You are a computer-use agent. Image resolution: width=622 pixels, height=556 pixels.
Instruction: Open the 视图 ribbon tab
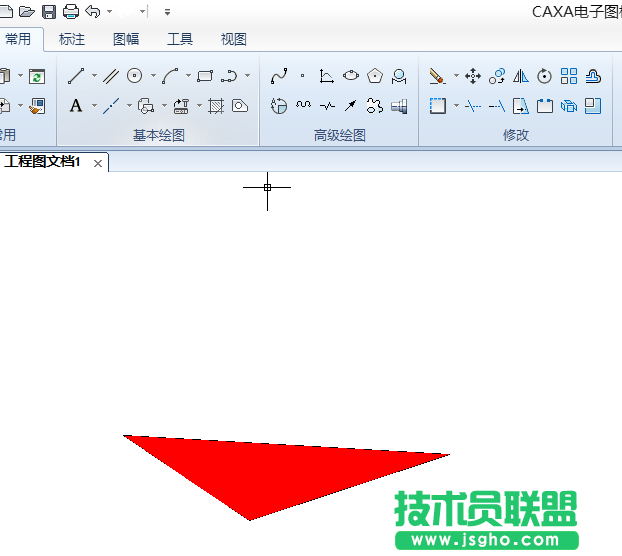[x=234, y=39]
